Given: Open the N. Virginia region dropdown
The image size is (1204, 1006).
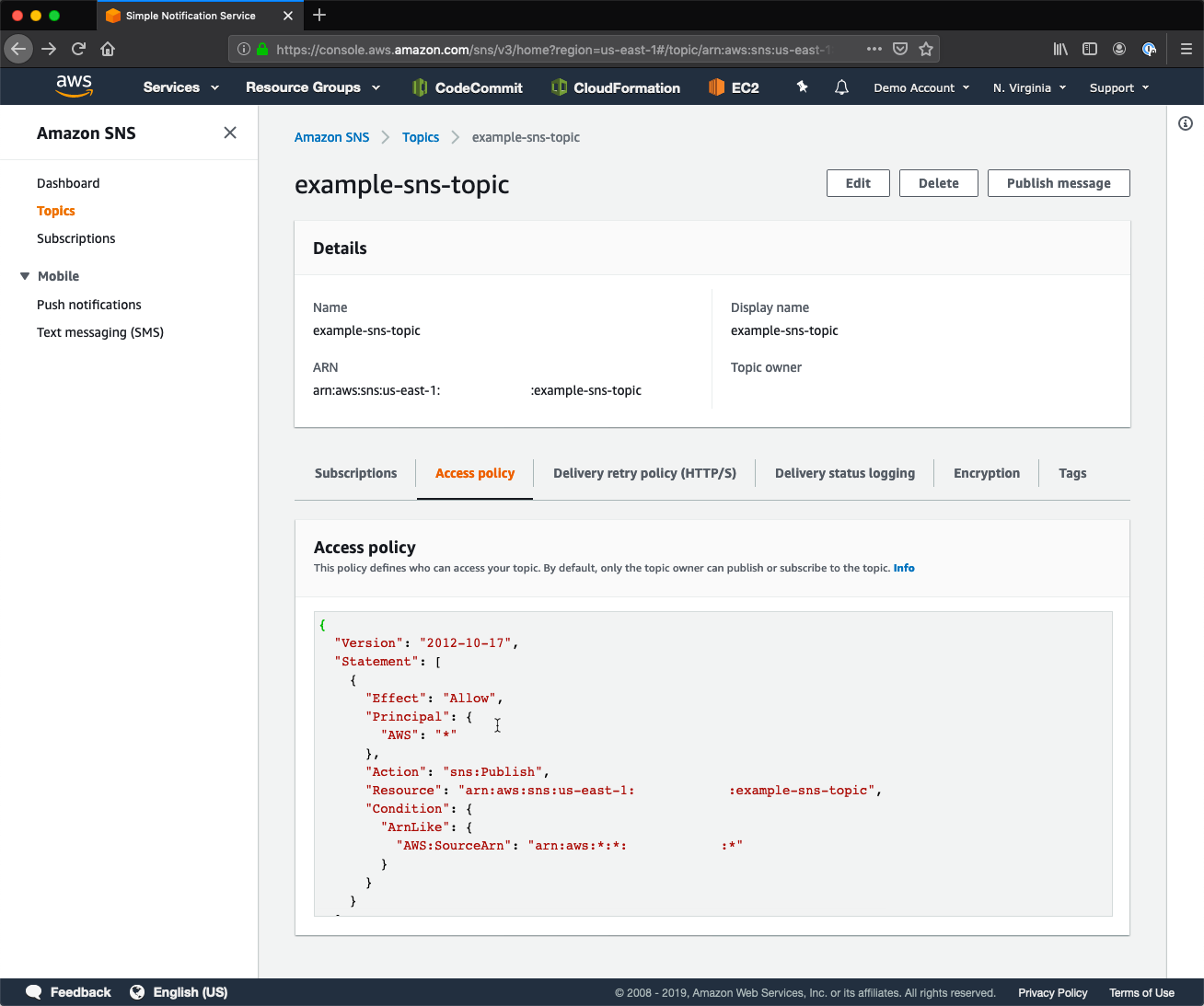Looking at the screenshot, I should coord(1029,87).
